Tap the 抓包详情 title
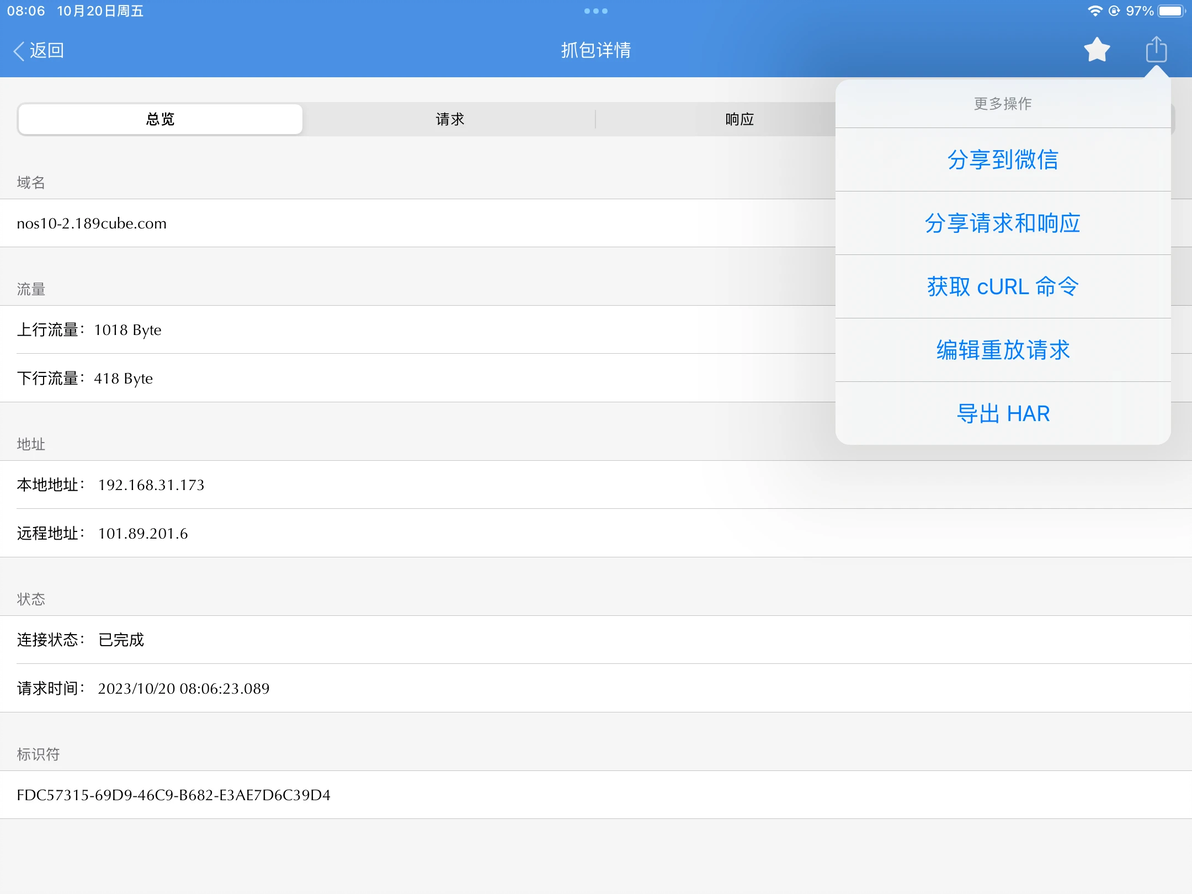Image resolution: width=1192 pixels, height=894 pixels. click(596, 50)
